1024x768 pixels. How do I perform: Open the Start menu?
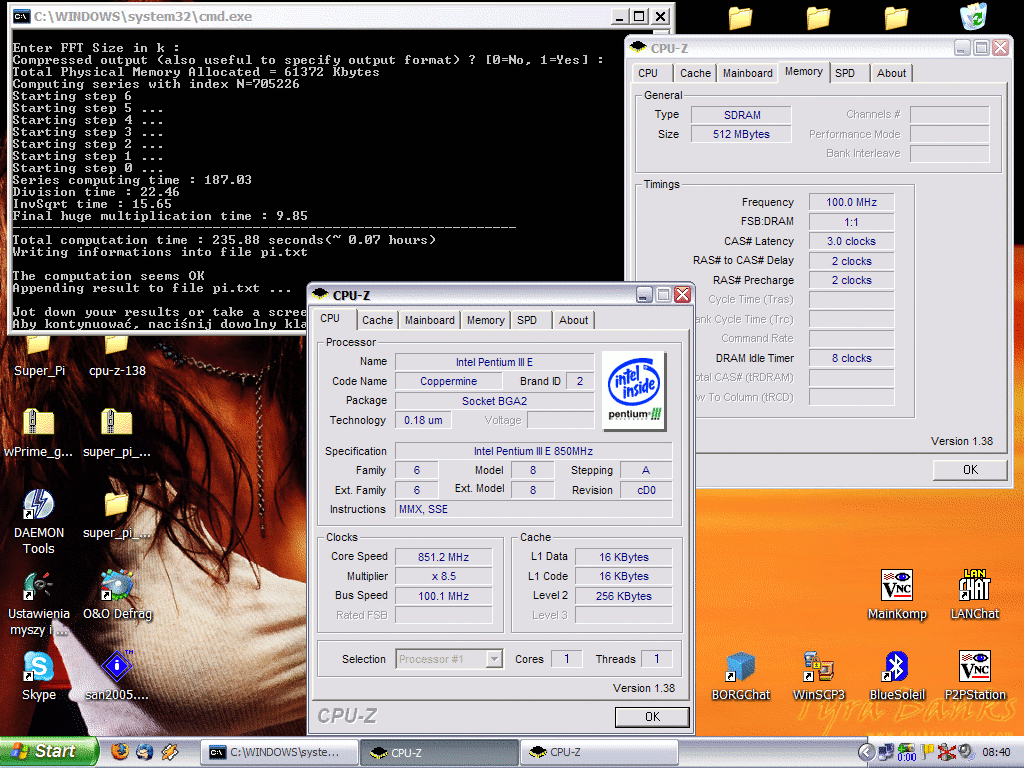pyautogui.click(x=48, y=752)
